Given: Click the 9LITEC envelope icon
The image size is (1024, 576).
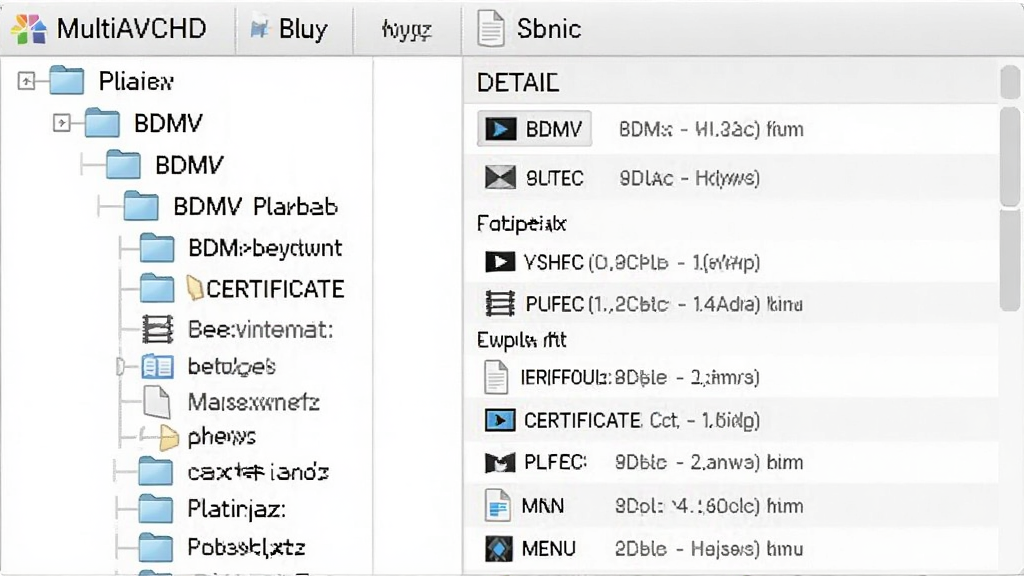Looking at the screenshot, I should (500, 178).
